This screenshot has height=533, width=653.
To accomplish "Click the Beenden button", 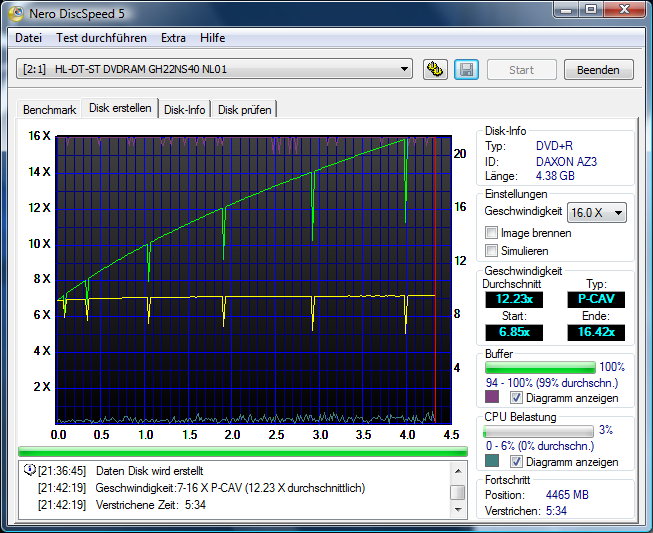I will 598,70.
